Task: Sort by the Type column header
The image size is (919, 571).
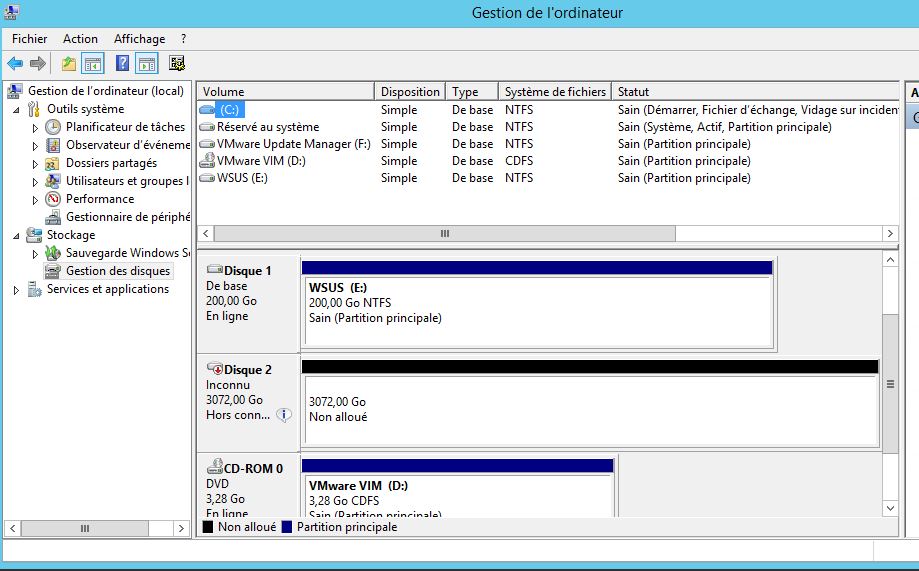Action: point(472,91)
